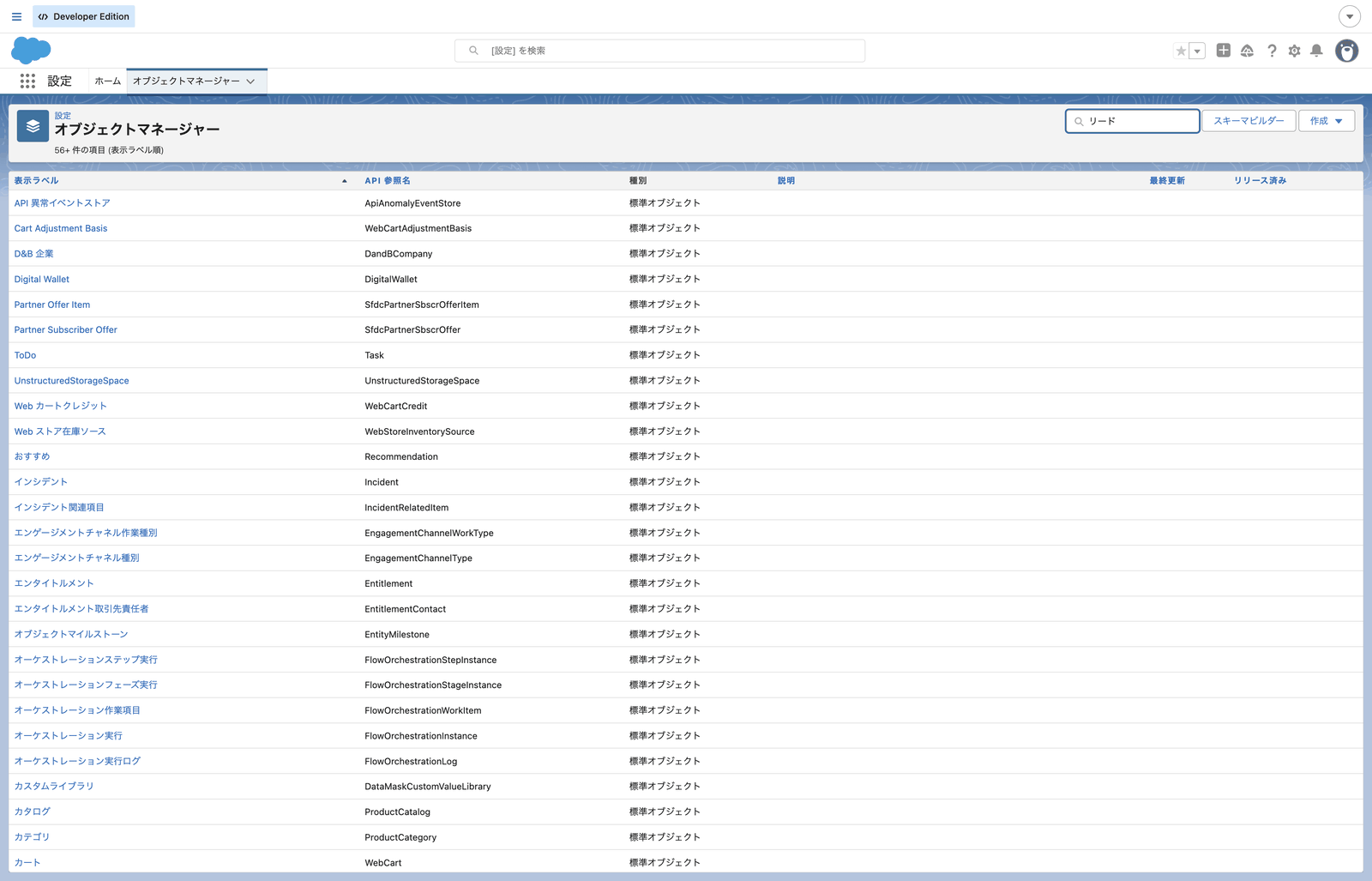
Task: Click the ApiAnomalyEventStore API name cell
Action: (412, 203)
